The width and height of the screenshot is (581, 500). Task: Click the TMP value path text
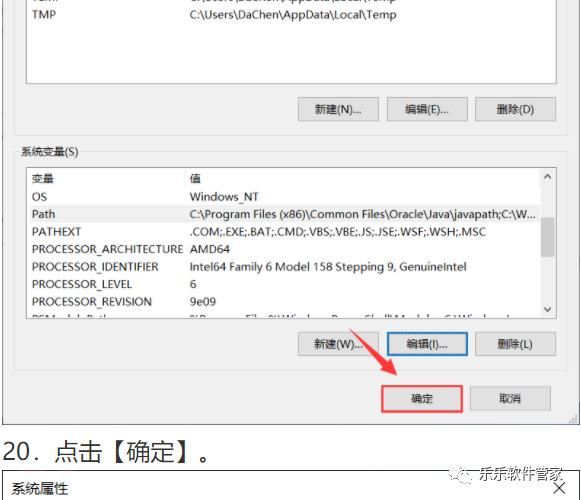293,15
